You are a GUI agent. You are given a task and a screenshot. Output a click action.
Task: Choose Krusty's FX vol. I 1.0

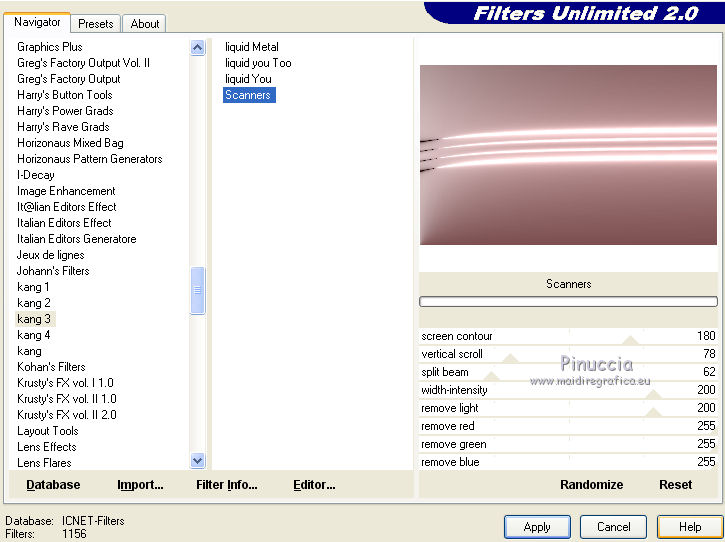(x=65, y=383)
